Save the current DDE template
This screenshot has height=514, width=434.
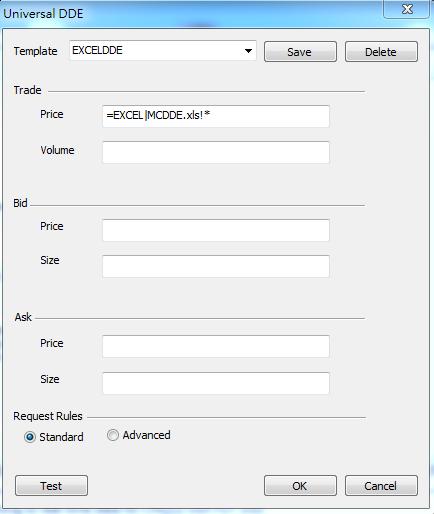point(300,52)
